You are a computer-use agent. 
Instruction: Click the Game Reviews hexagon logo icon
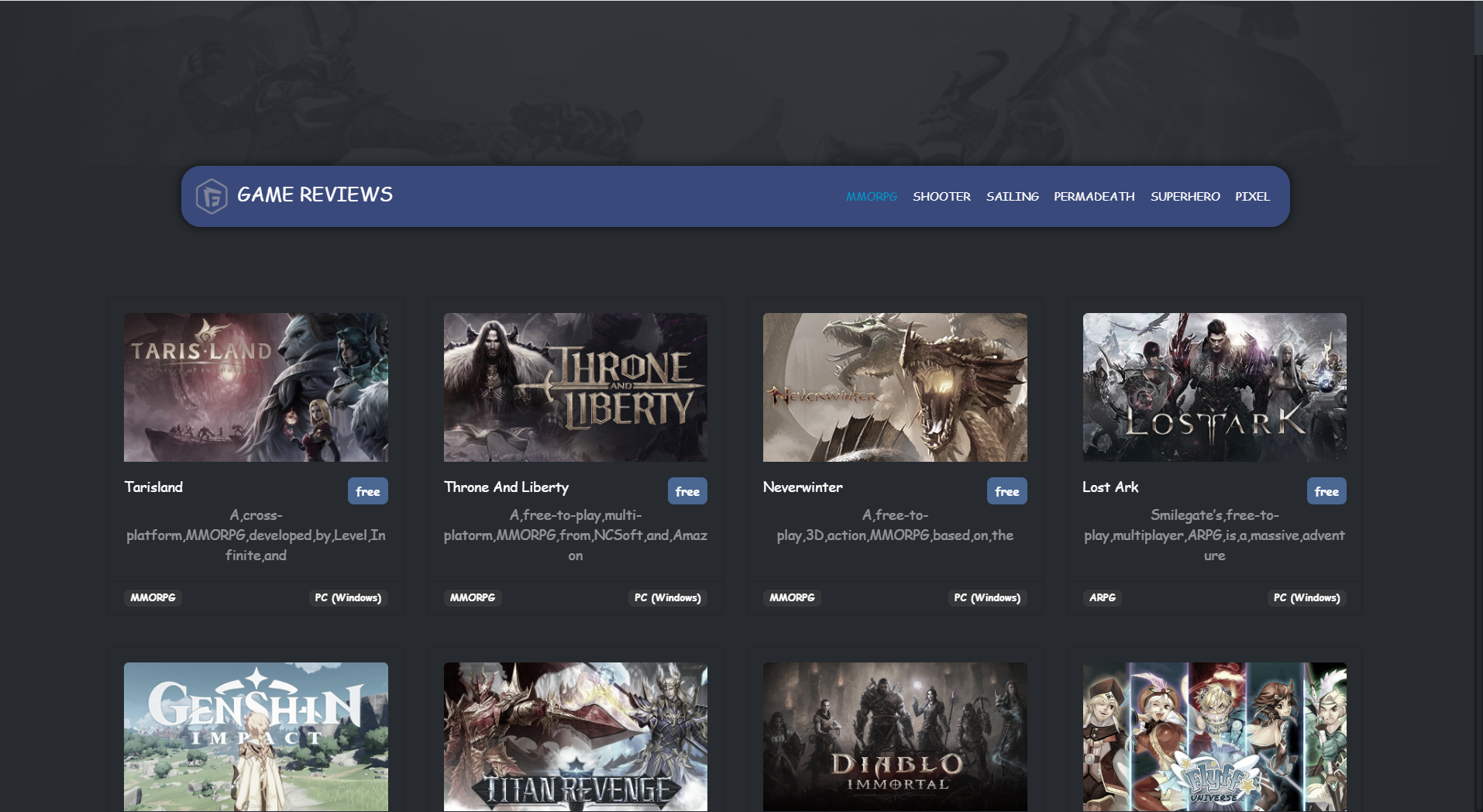[211, 196]
